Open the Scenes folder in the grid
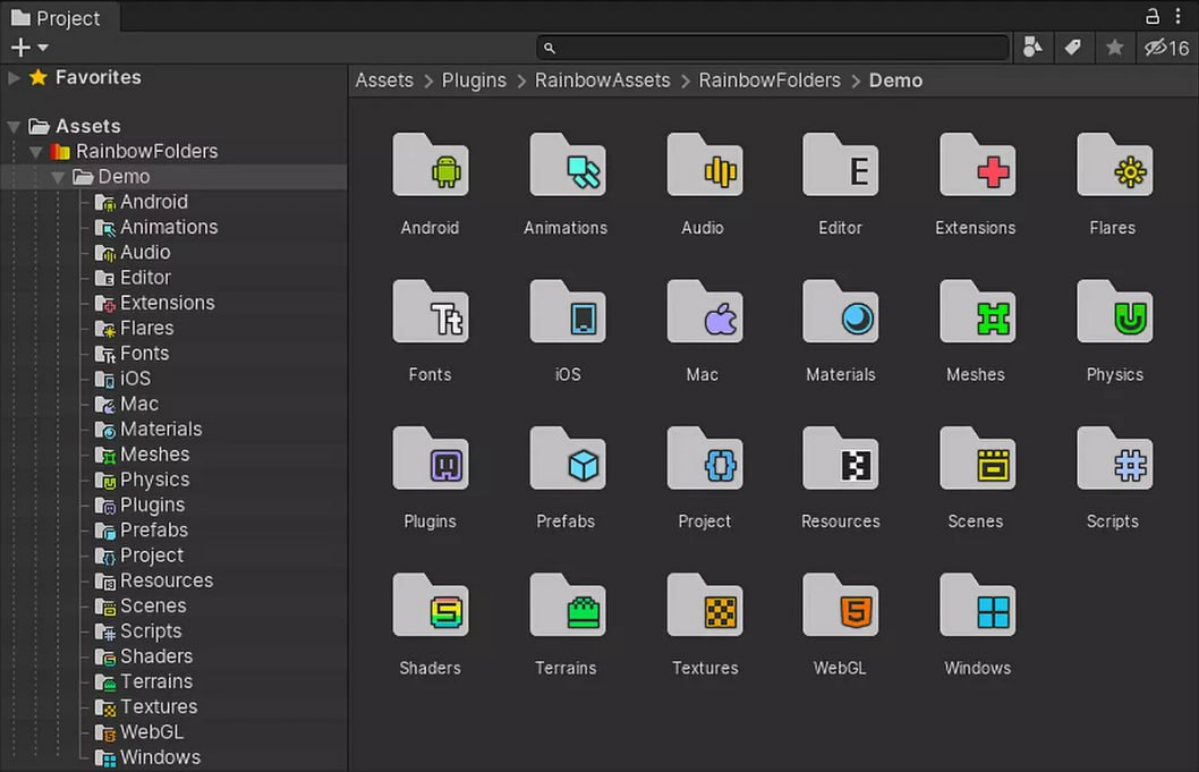Viewport: 1199px width, 772px height. coord(977,459)
